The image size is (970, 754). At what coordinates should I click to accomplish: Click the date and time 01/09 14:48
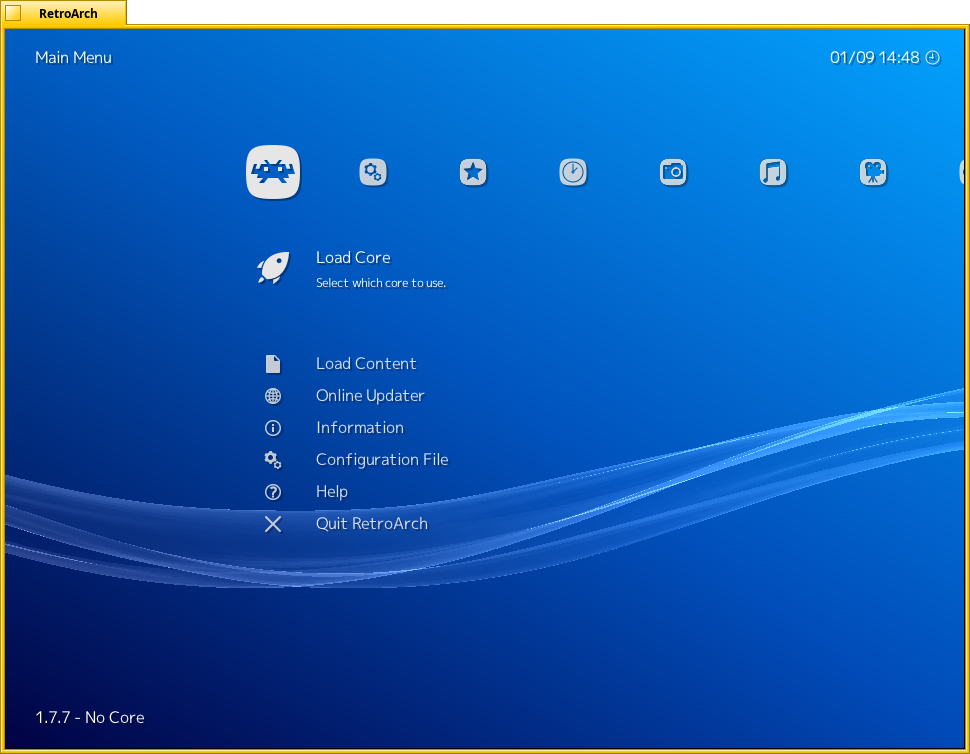875,58
